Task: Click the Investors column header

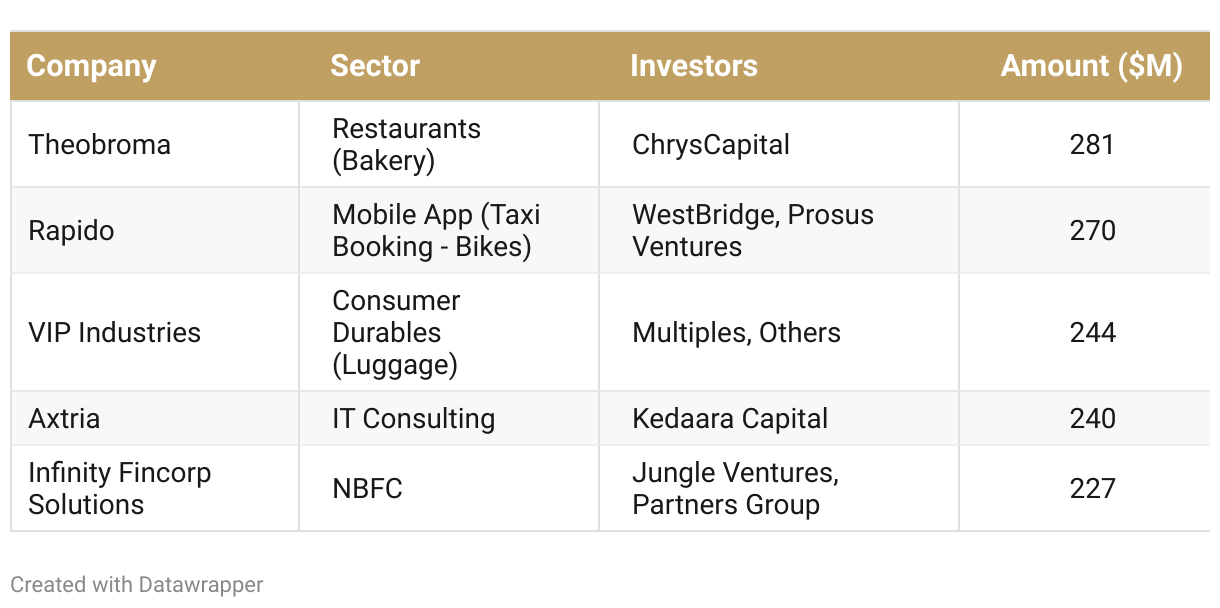Action: coord(693,66)
